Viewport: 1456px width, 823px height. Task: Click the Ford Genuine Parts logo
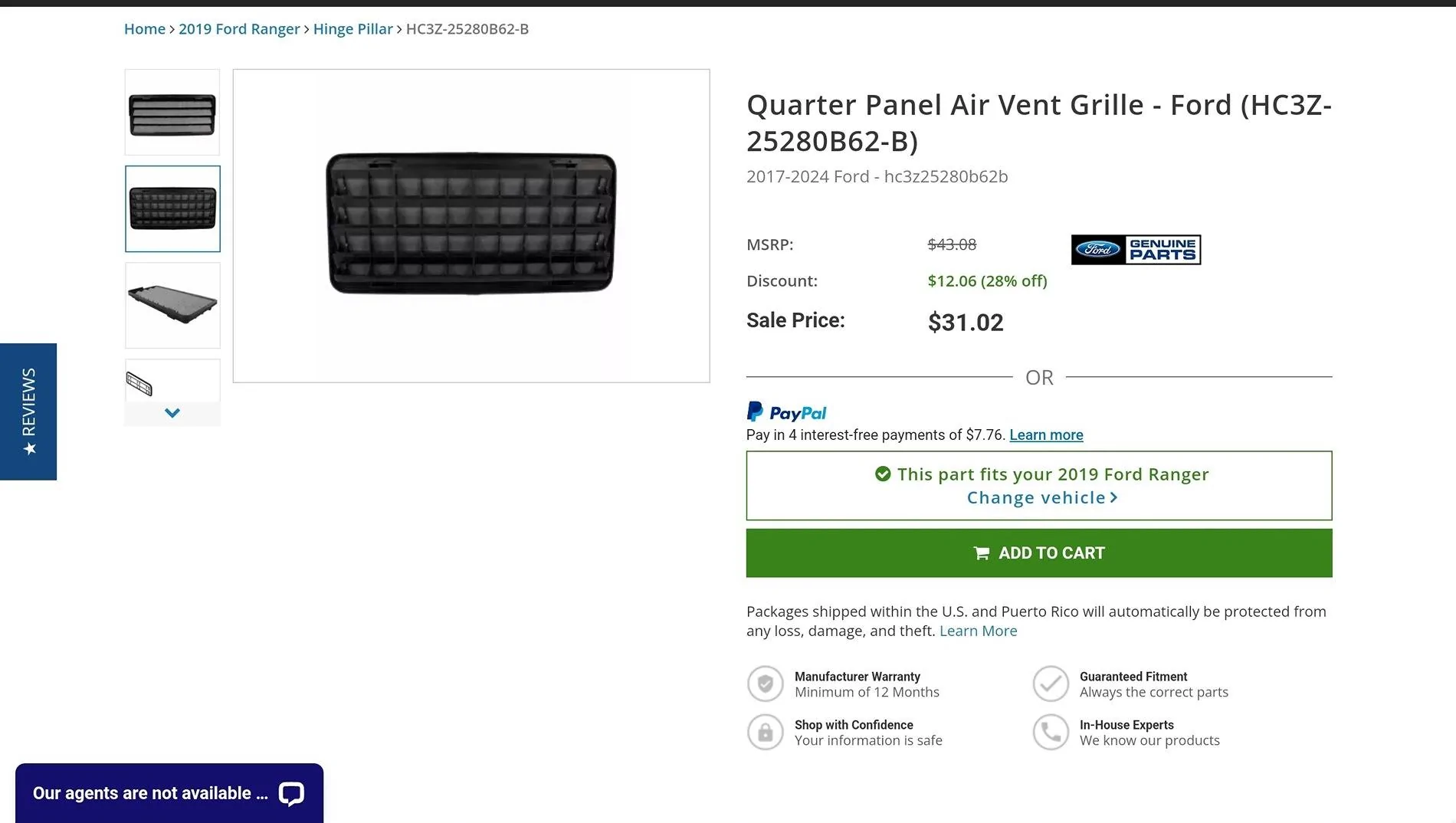coord(1136,250)
